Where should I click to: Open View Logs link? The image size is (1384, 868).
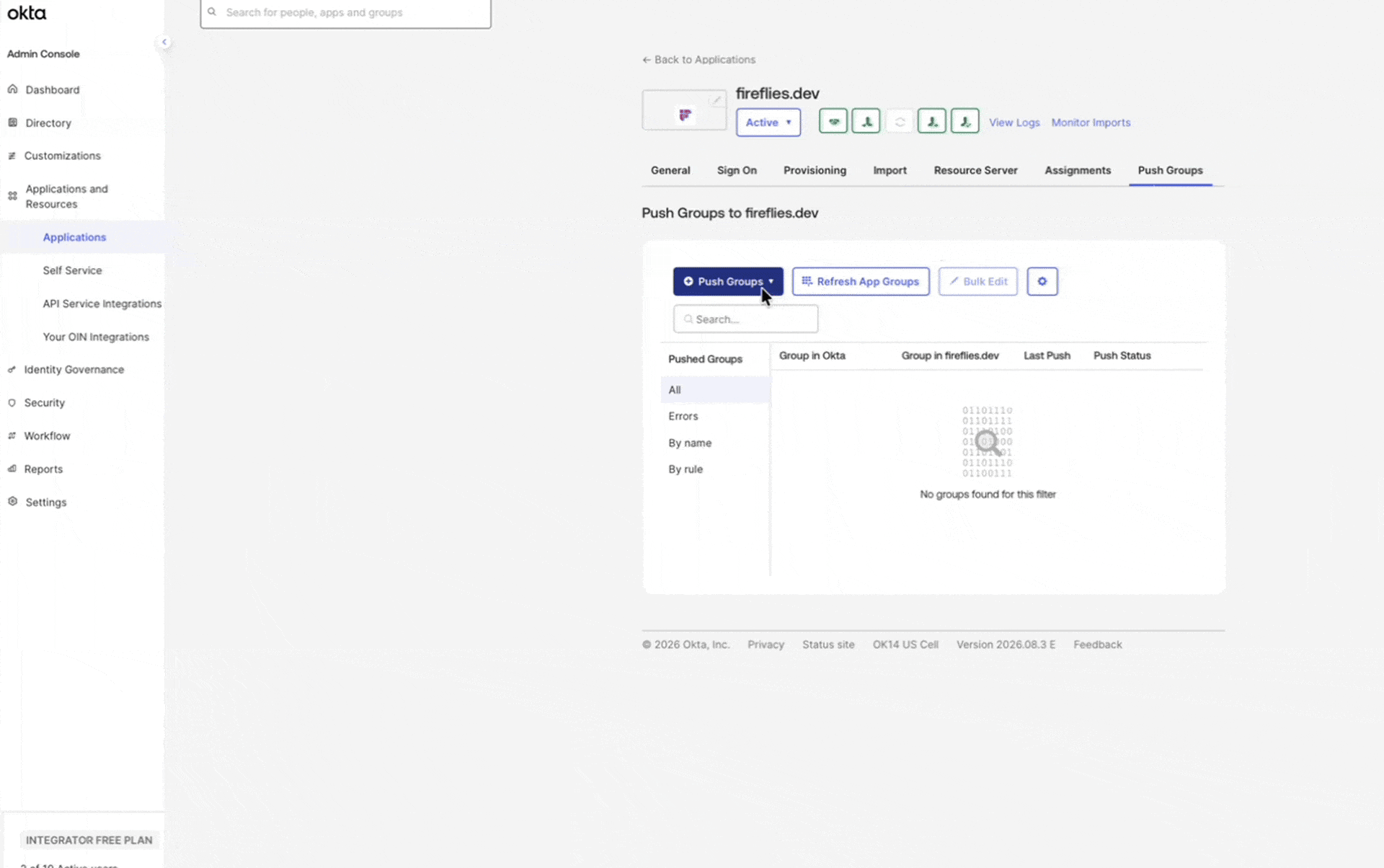pyautogui.click(x=1014, y=123)
